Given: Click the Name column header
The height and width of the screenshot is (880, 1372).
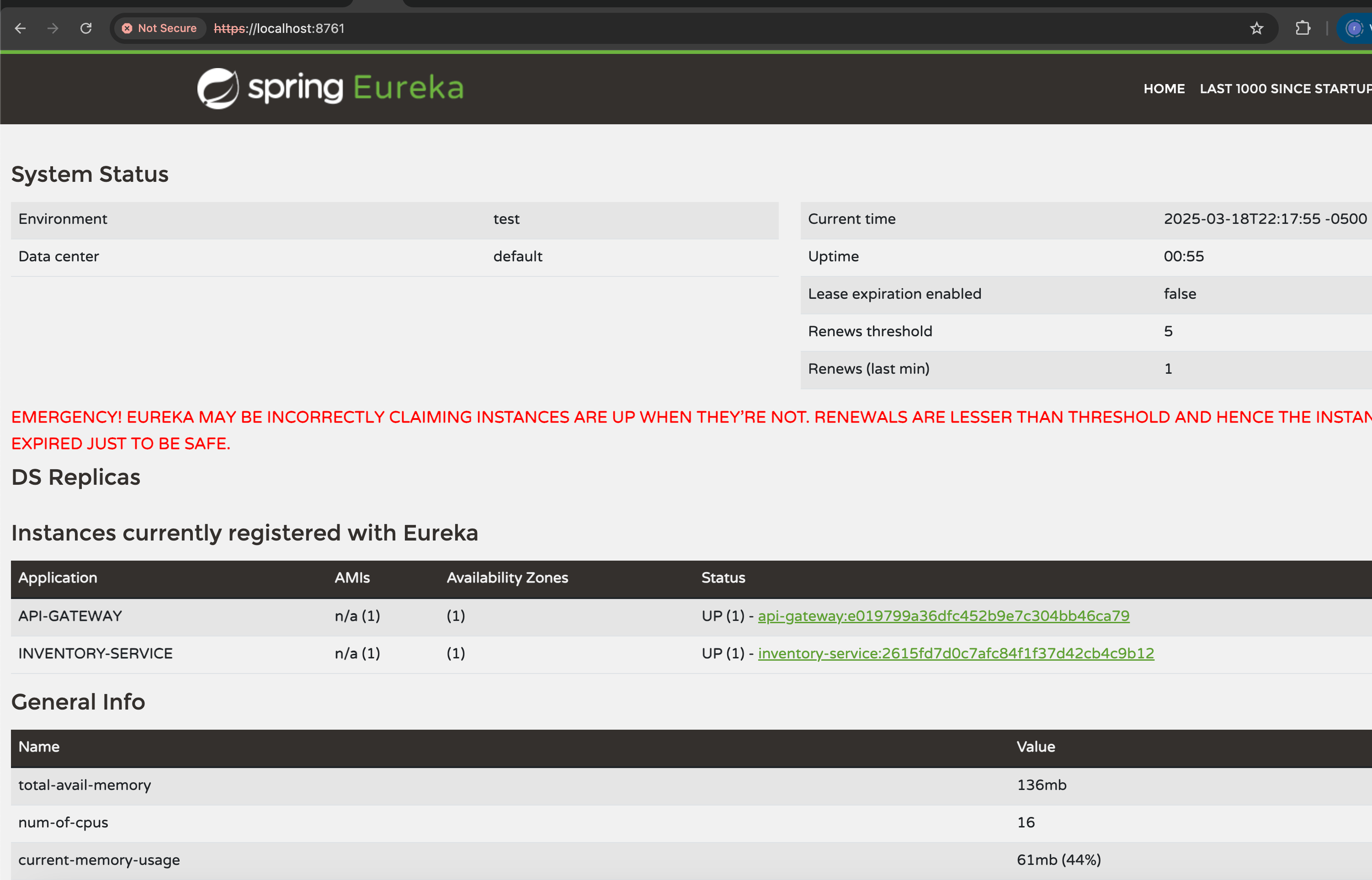Looking at the screenshot, I should 39,747.
